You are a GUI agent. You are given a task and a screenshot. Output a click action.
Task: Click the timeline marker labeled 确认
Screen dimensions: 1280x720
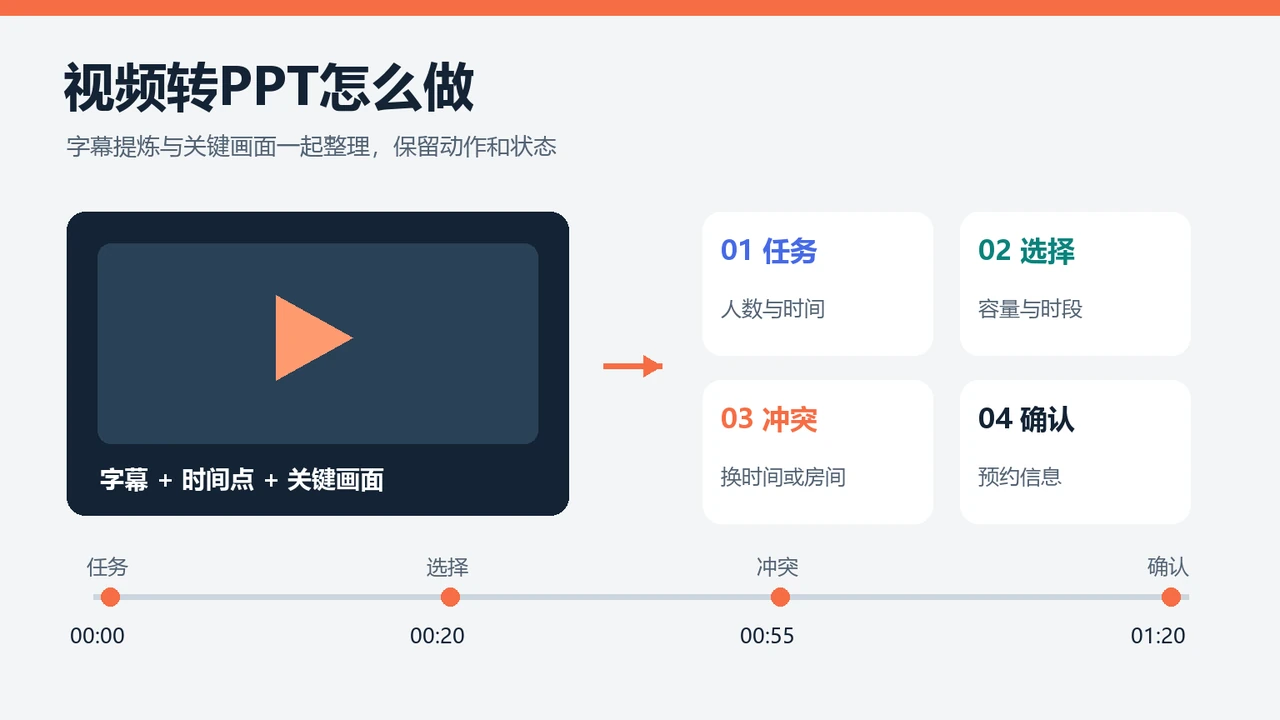1170,597
